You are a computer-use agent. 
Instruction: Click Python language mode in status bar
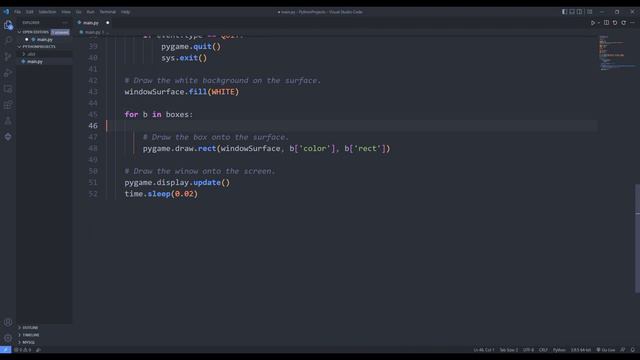pos(559,350)
